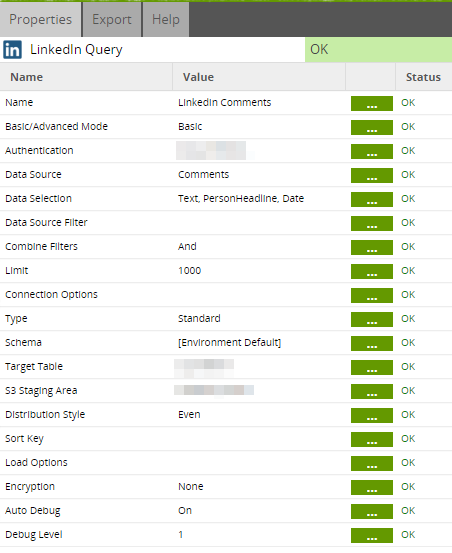Click ellipsis button for Combine Filters
This screenshot has height=553, width=452.
[x=372, y=247]
